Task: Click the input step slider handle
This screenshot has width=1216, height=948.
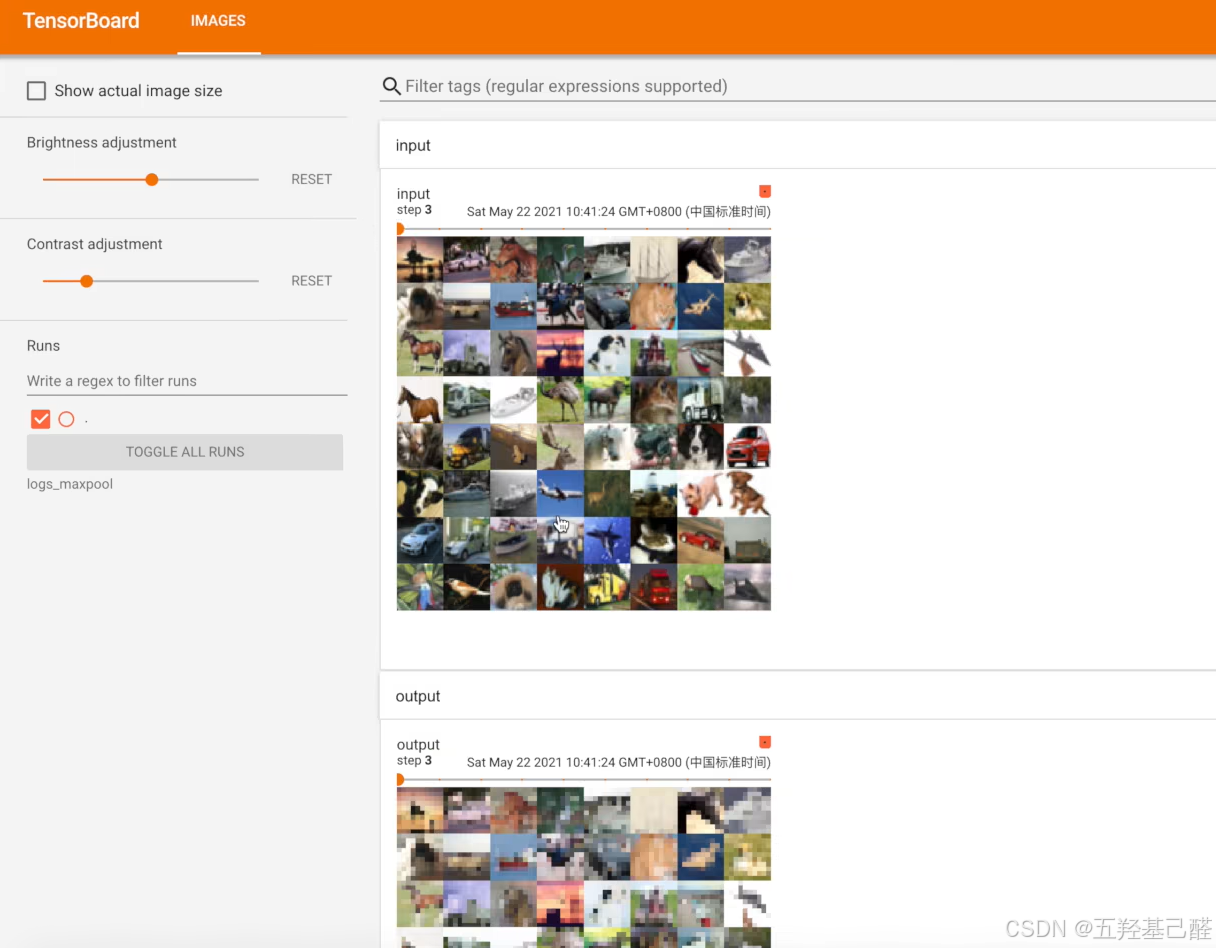Action: pos(399,229)
